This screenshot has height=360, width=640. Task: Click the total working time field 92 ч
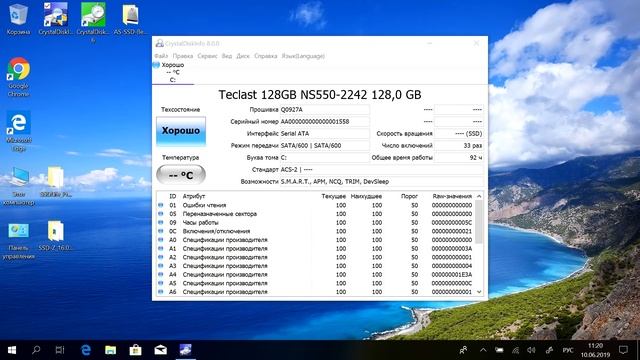click(459, 157)
